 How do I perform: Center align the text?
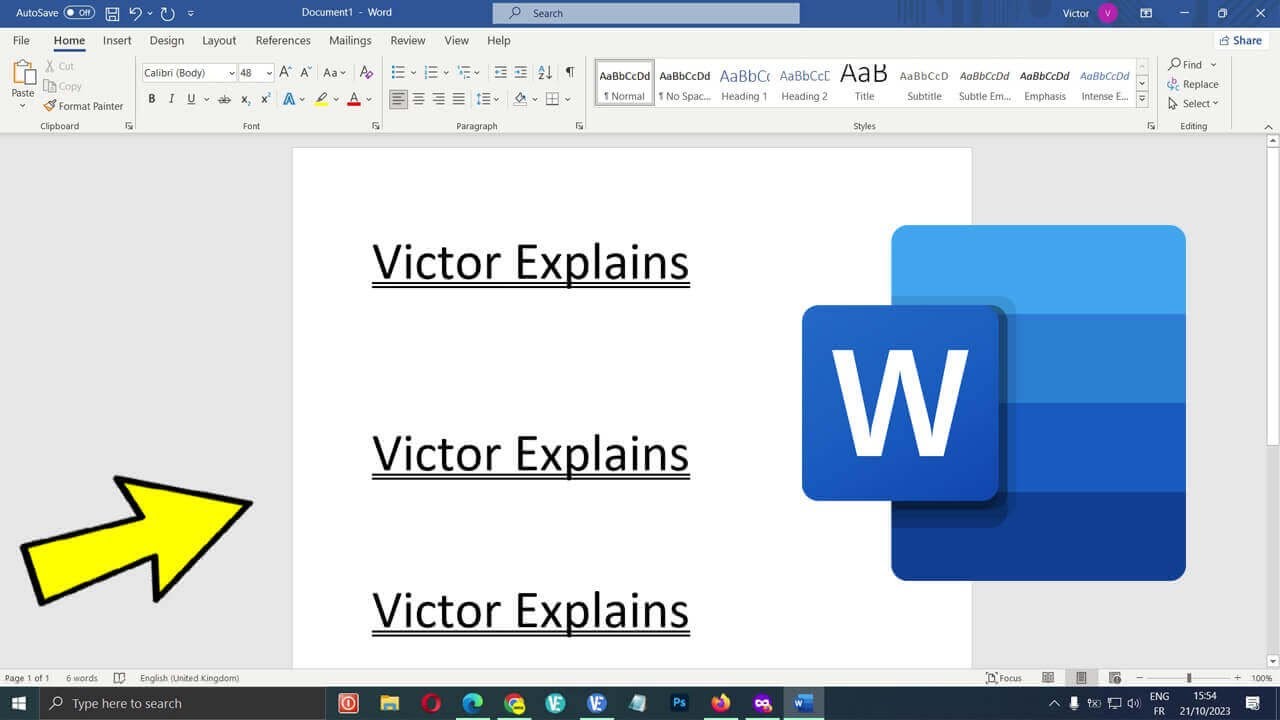click(419, 99)
